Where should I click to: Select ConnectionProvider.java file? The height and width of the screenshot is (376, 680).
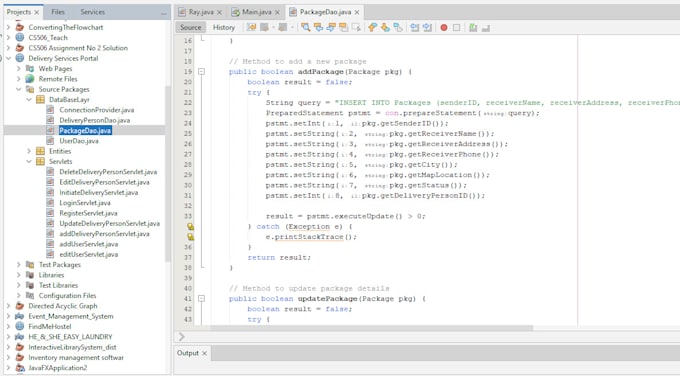[97, 110]
